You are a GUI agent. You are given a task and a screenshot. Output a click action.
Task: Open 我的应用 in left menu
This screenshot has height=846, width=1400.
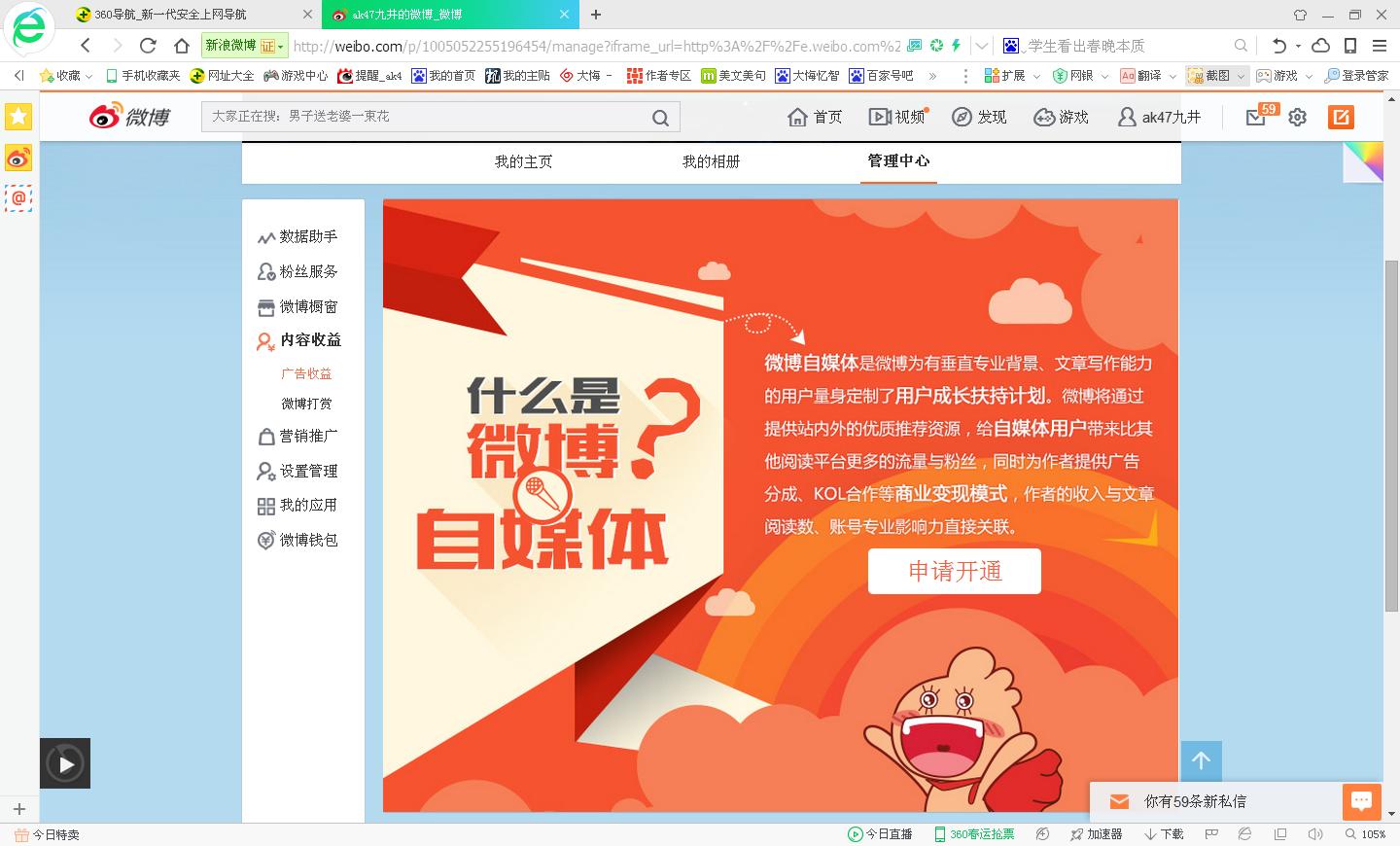pos(297,506)
